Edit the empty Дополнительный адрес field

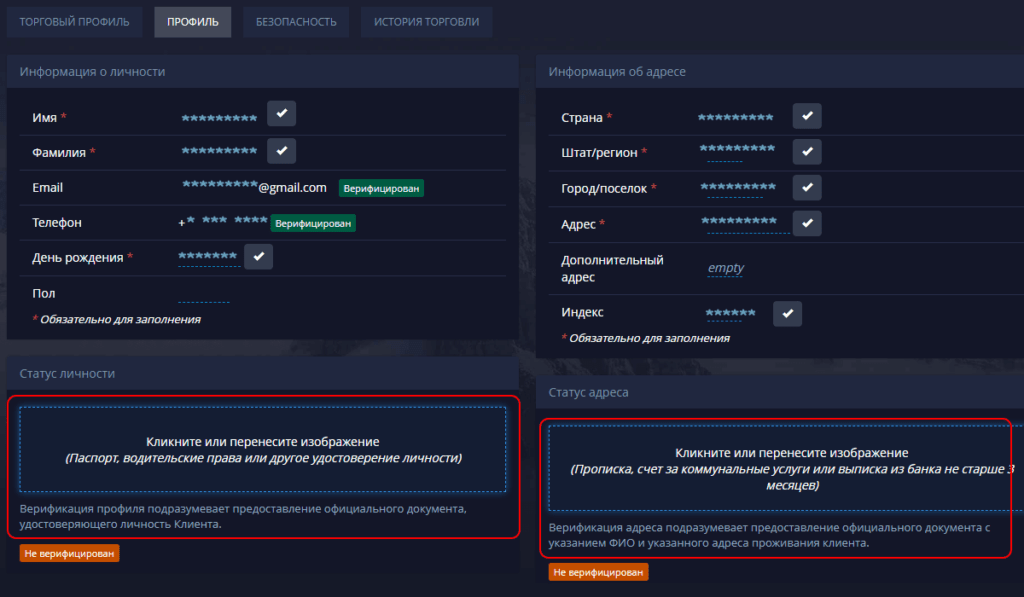point(725,268)
